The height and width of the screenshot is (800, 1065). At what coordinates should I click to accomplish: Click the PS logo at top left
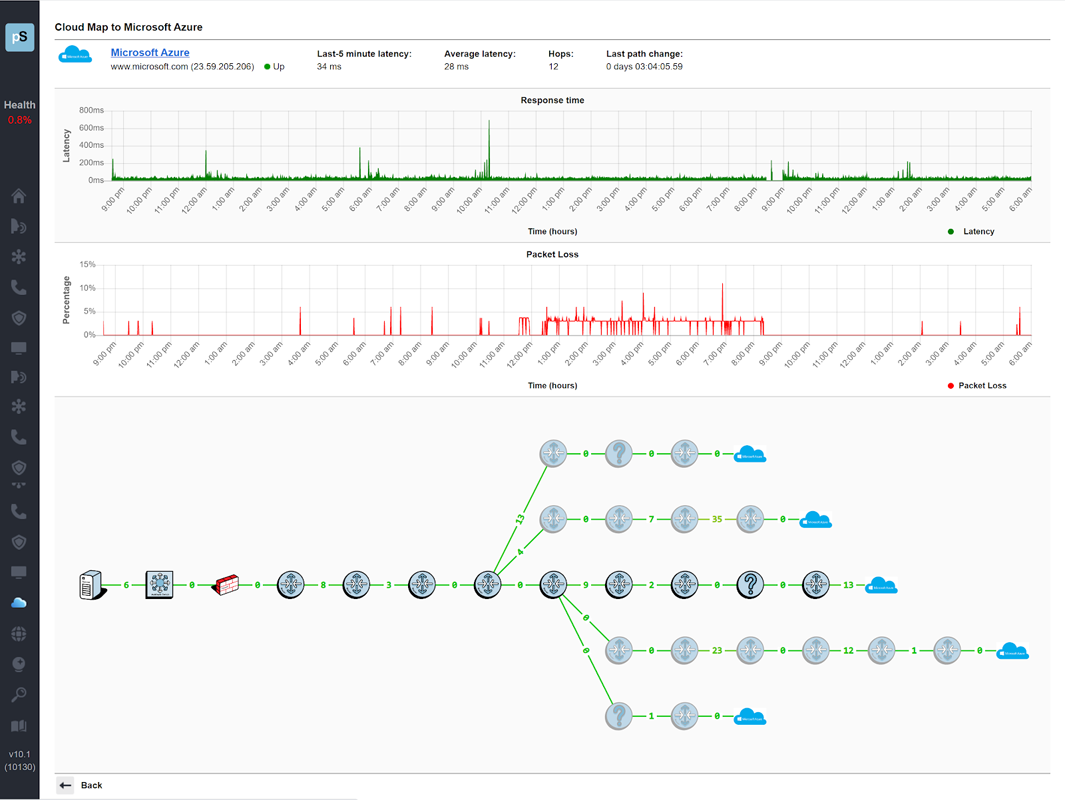pyautogui.click(x=19, y=38)
